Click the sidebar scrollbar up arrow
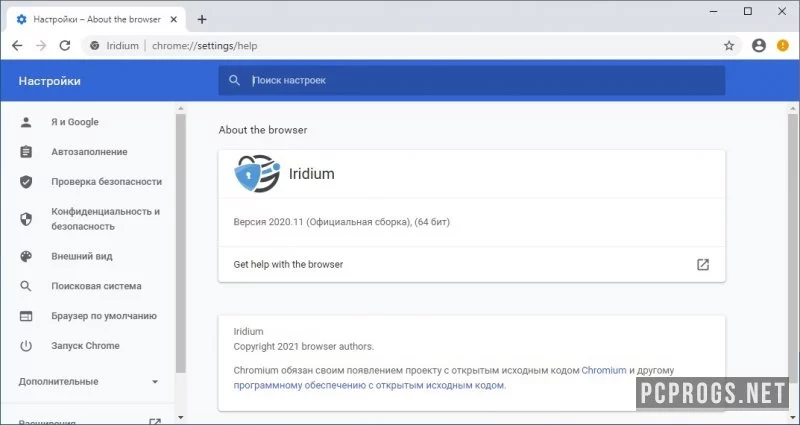The image size is (800, 425). point(181,108)
